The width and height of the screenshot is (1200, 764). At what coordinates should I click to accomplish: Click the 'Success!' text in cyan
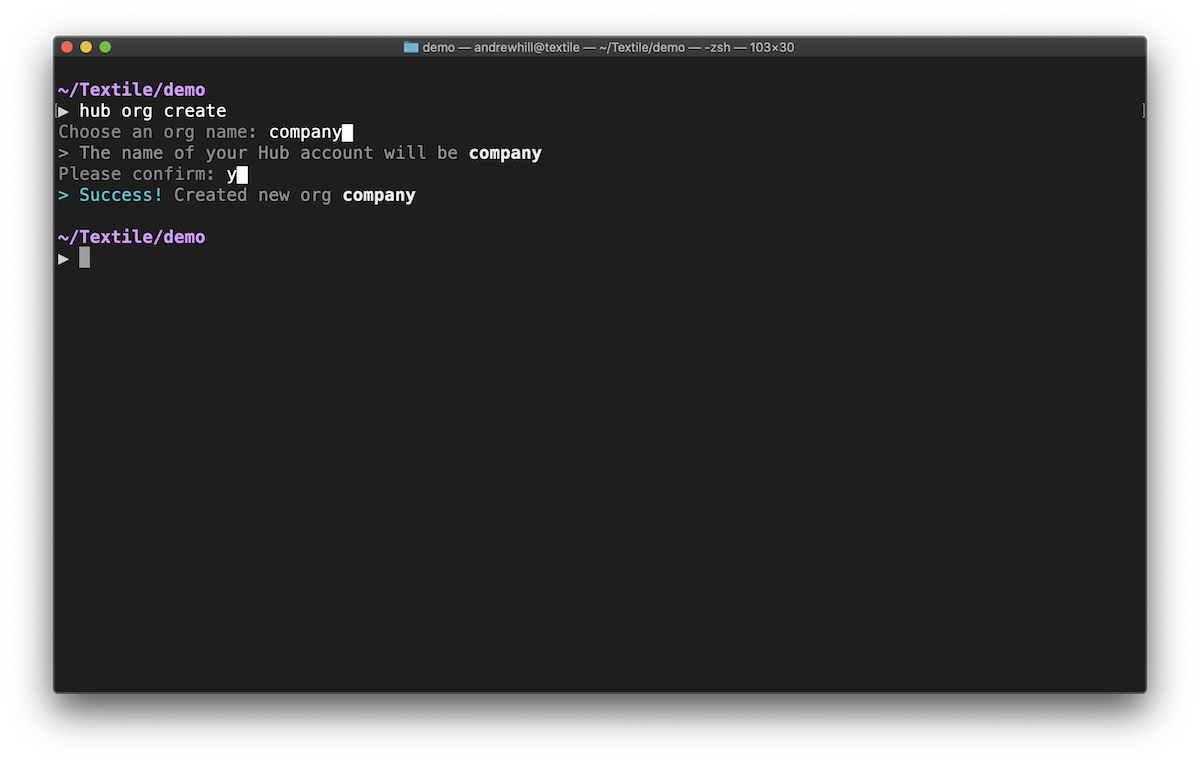point(121,195)
